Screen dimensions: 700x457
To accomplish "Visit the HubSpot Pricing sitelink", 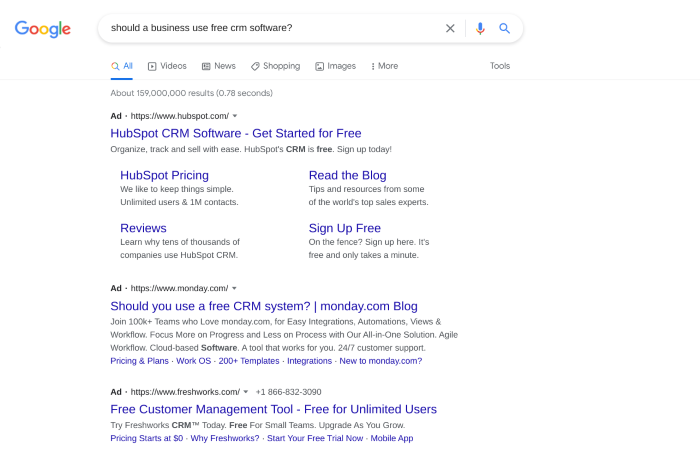I will click(164, 175).
